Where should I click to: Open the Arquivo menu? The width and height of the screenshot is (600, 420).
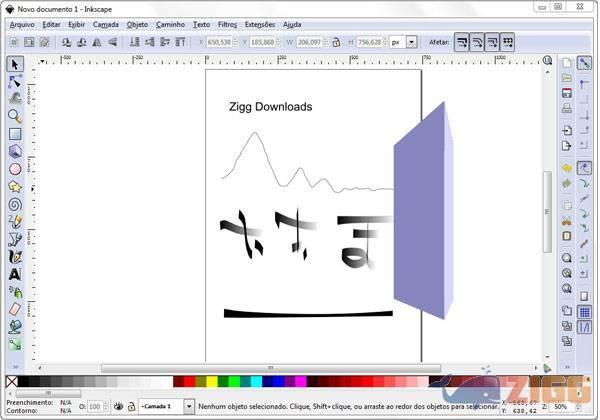pyautogui.click(x=21, y=23)
